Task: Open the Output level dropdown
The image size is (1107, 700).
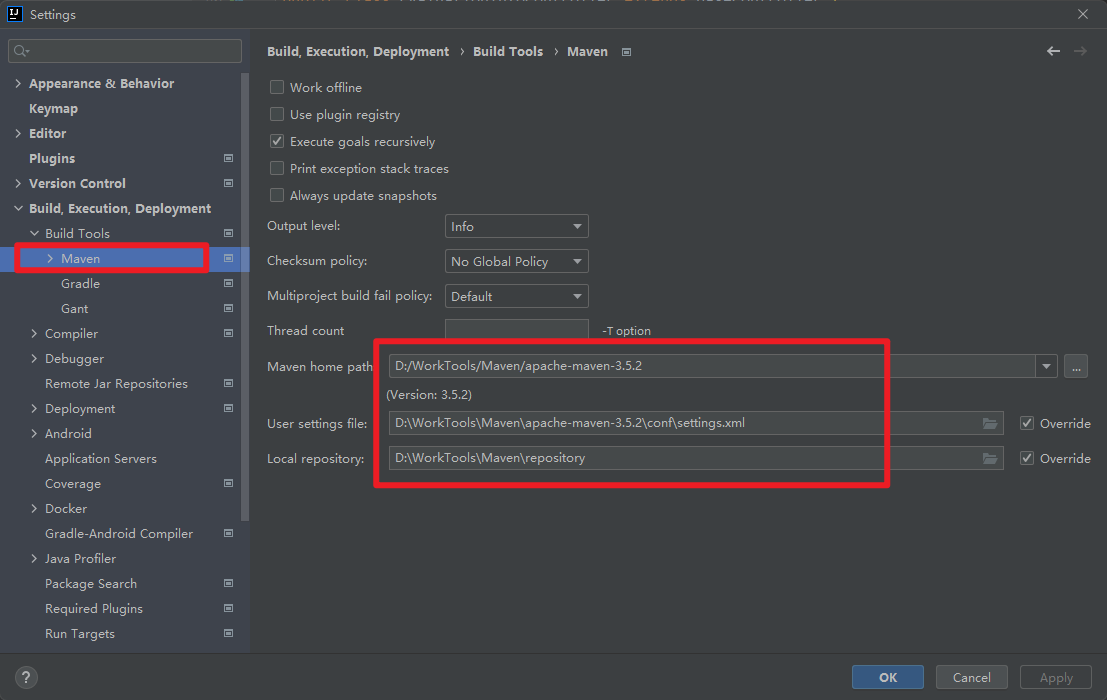Action: click(x=517, y=227)
